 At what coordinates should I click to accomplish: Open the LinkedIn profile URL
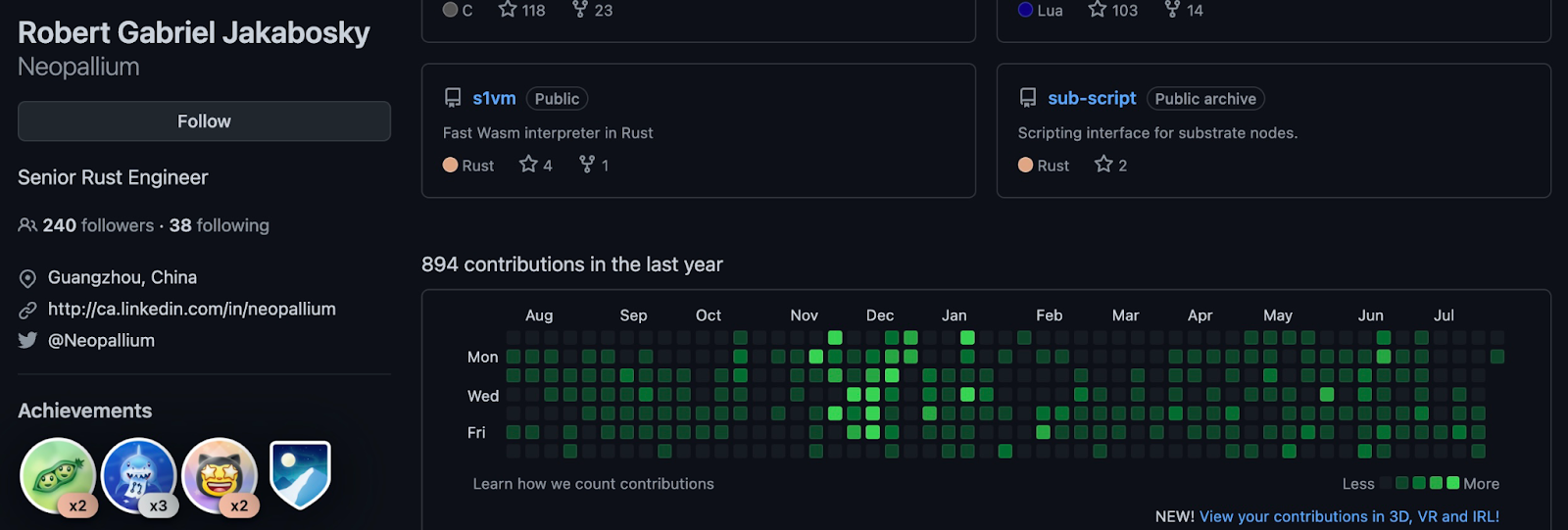pyautogui.click(x=191, y=309)
